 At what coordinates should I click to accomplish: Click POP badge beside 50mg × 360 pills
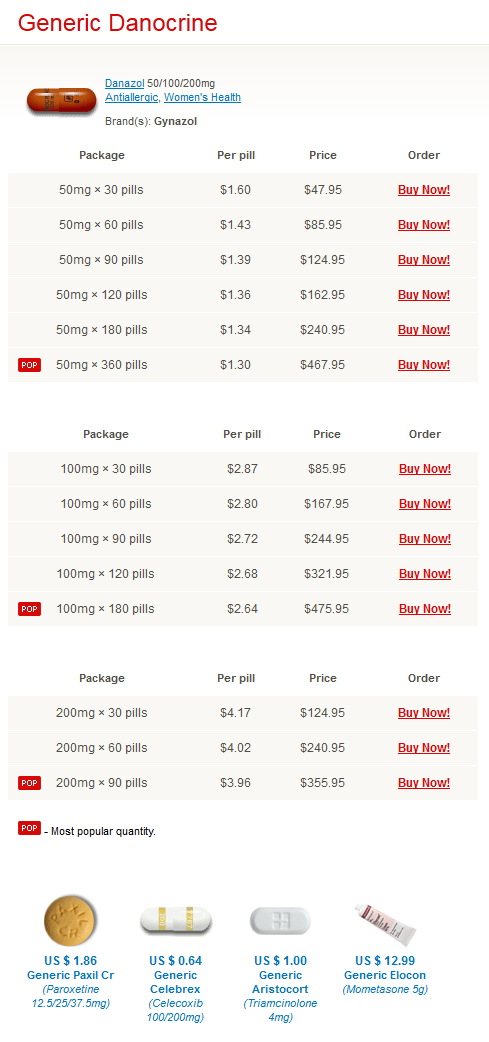[29, 365]
